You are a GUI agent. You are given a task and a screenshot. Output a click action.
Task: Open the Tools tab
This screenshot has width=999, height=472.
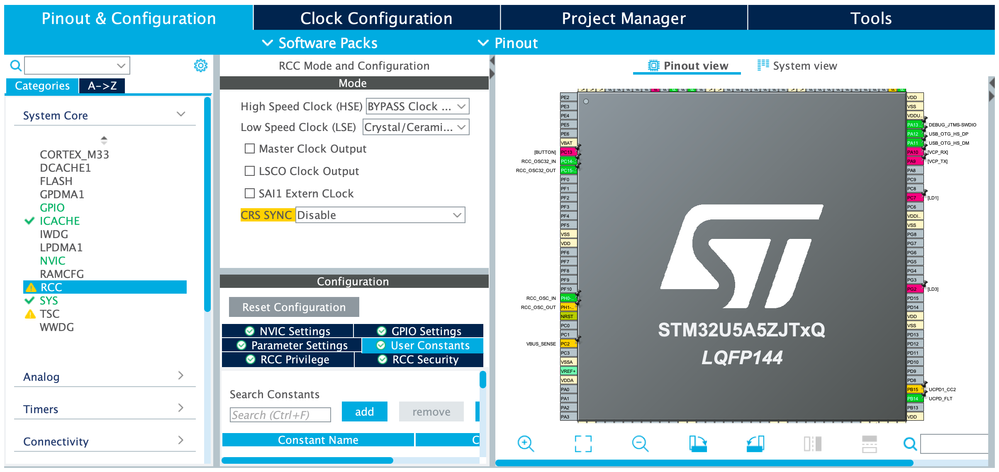point(871,18)
